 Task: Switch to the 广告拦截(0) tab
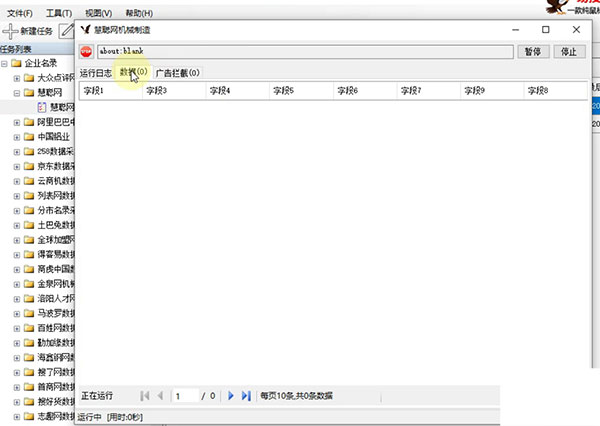pos(178,73)
